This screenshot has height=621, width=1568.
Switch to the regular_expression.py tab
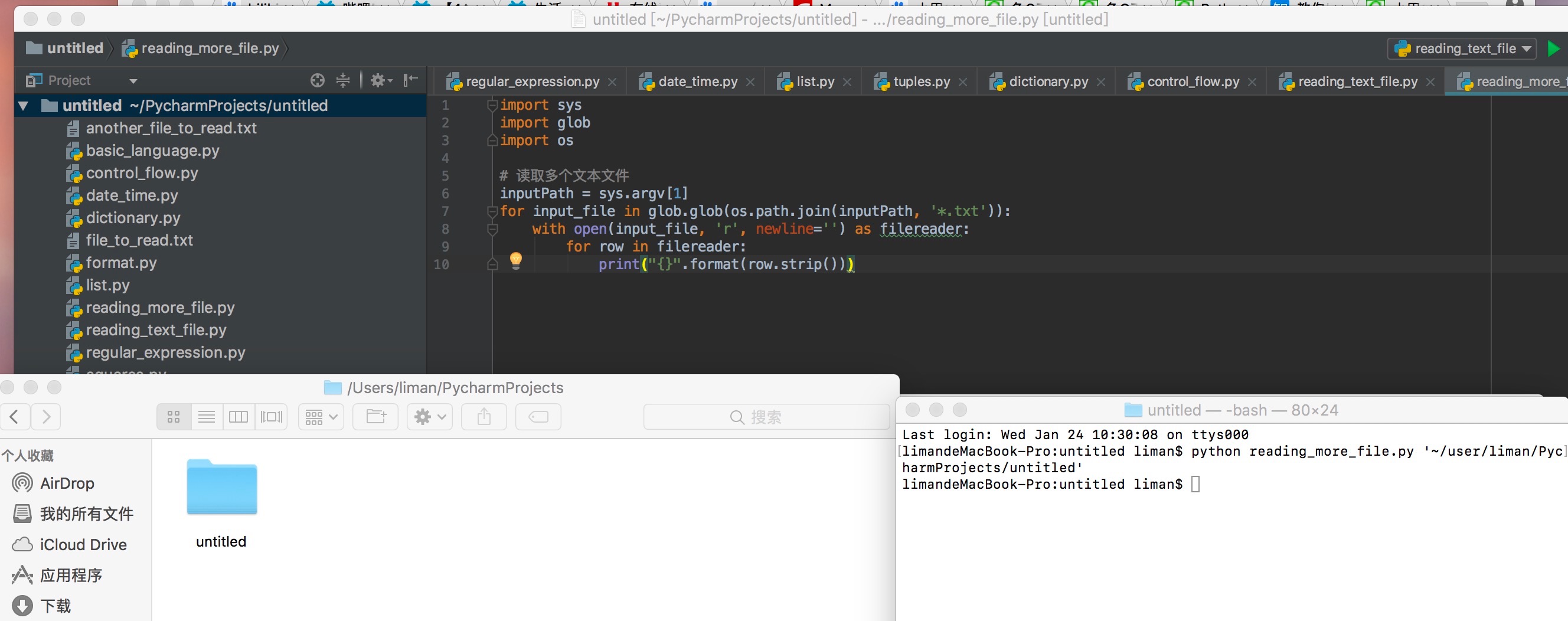(531, 81)
